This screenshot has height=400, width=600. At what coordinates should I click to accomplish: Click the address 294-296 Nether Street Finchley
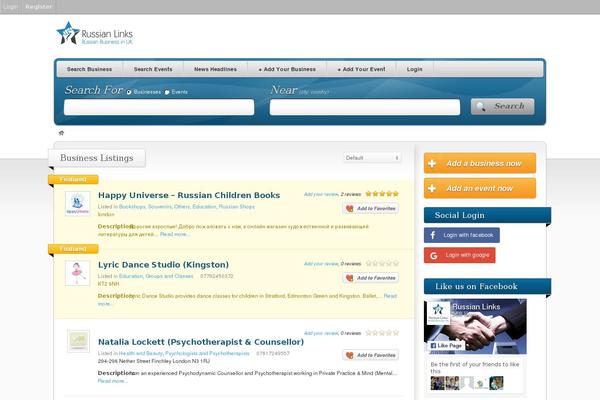coord(153,361)
